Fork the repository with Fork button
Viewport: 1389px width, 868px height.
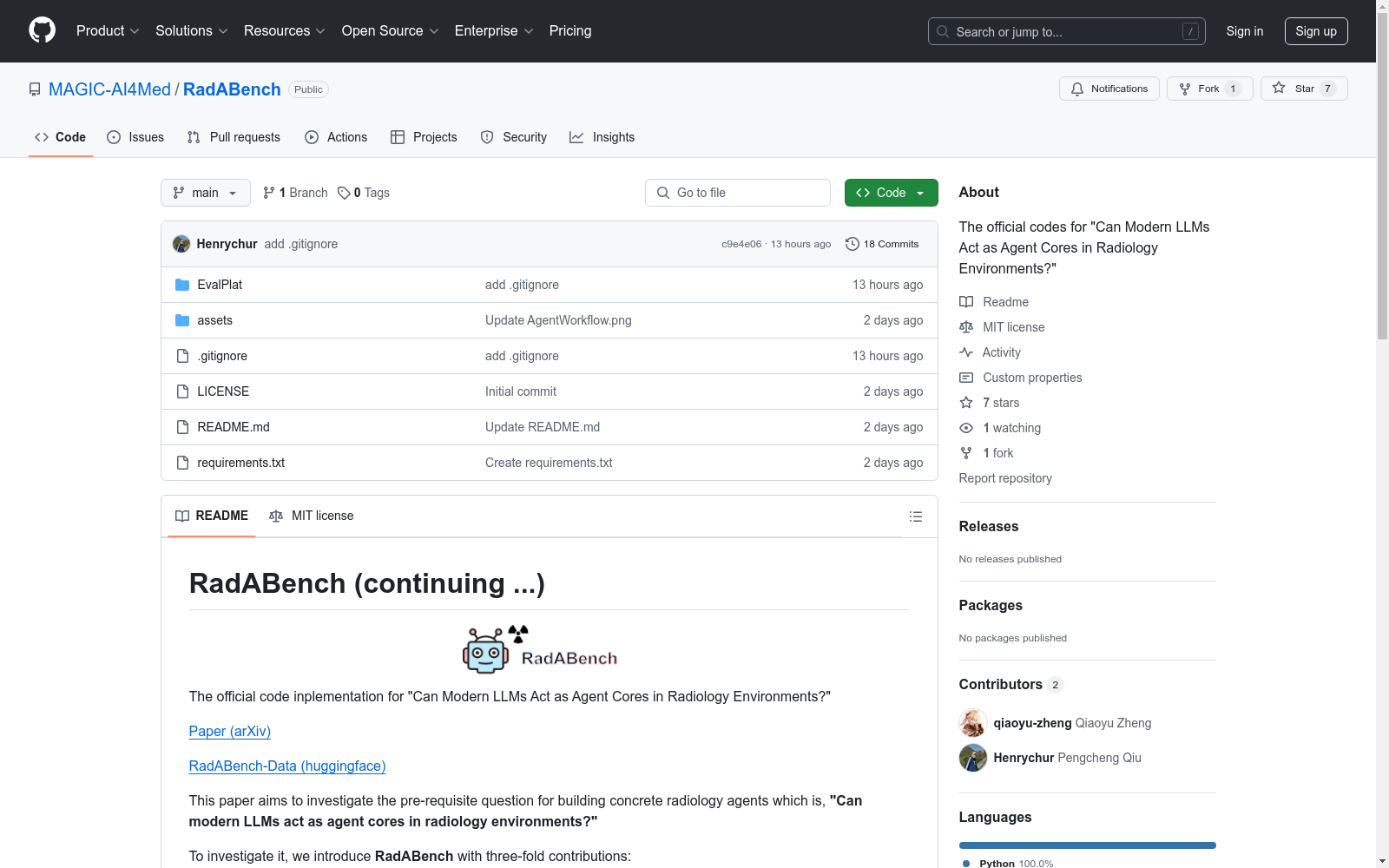(x=1210, y=89)
